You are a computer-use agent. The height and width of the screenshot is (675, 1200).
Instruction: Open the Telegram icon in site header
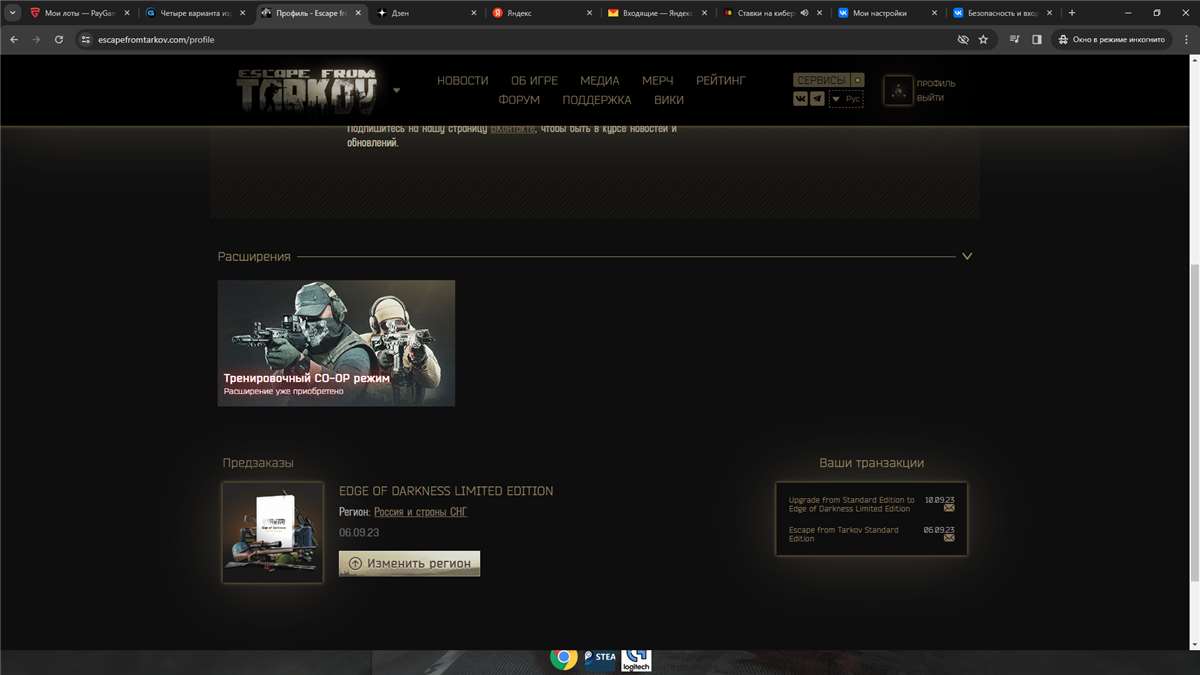817,99
